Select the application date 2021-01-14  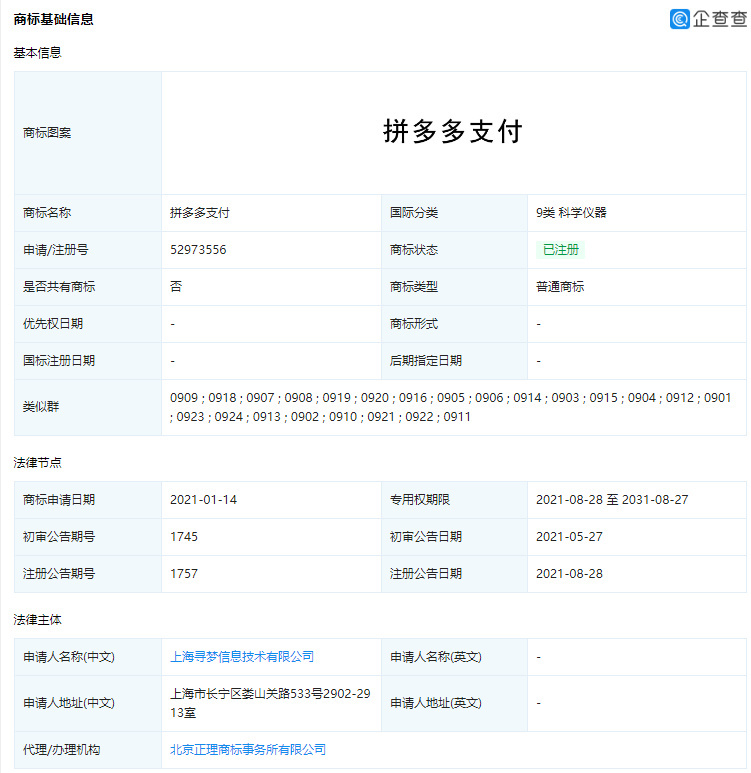[203, 500]
